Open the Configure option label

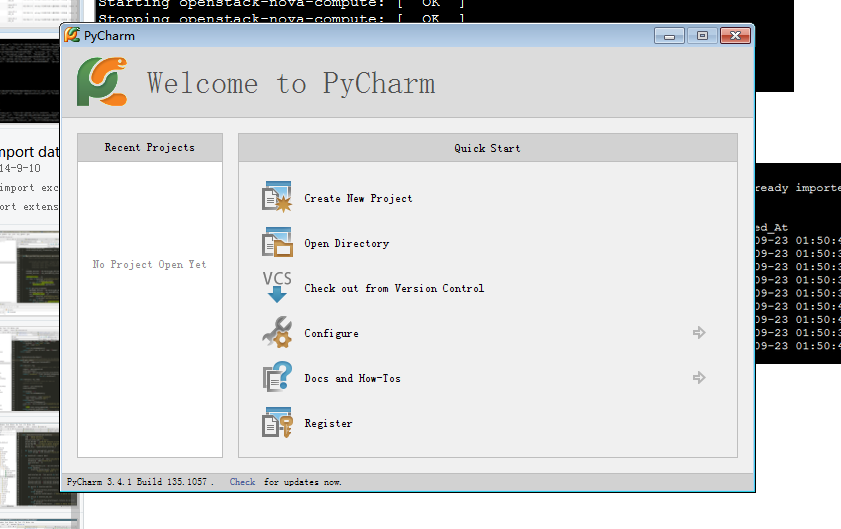331,334
